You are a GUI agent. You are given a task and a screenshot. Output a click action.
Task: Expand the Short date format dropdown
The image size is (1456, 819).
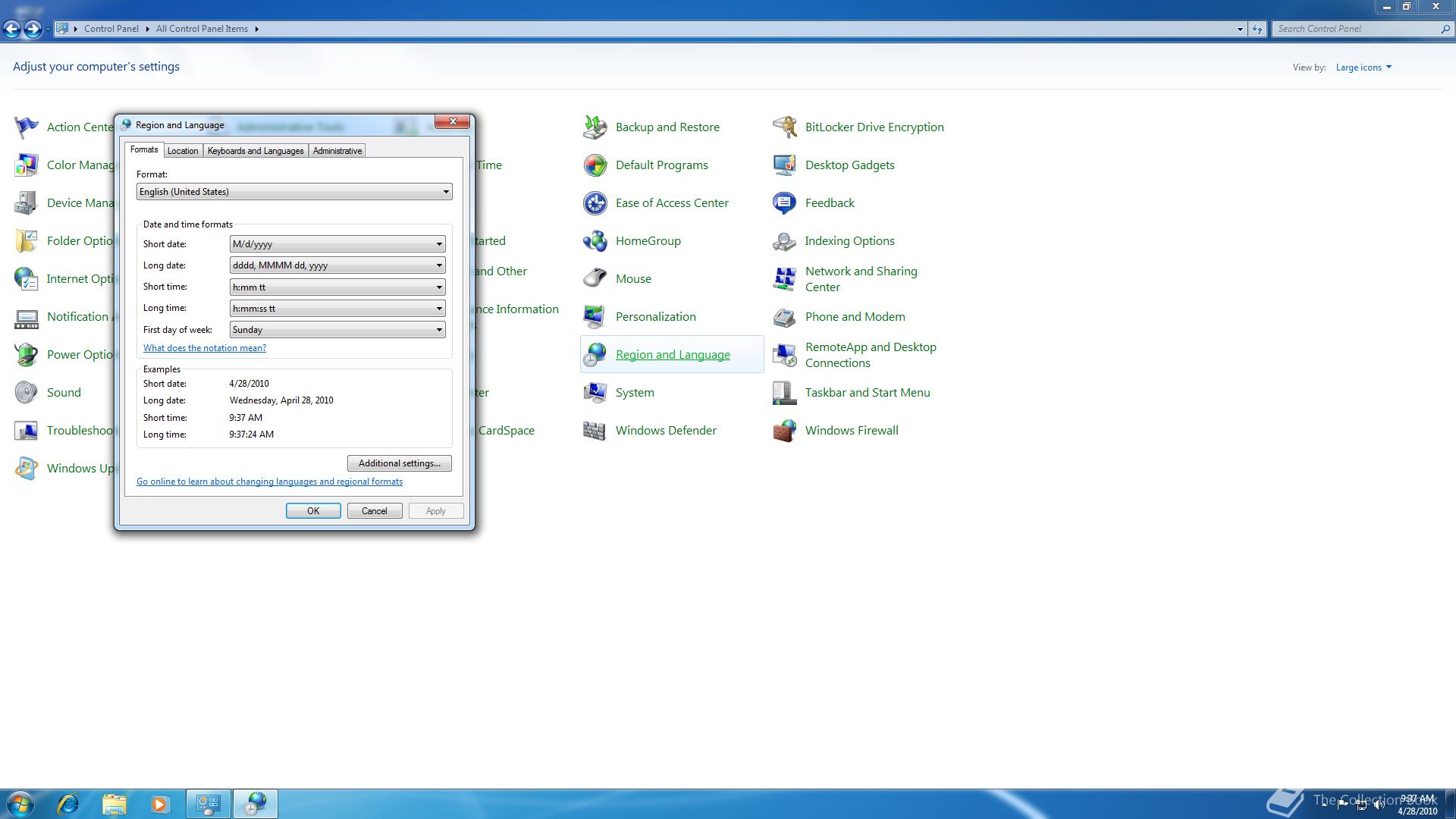click(x=337, y=244)
